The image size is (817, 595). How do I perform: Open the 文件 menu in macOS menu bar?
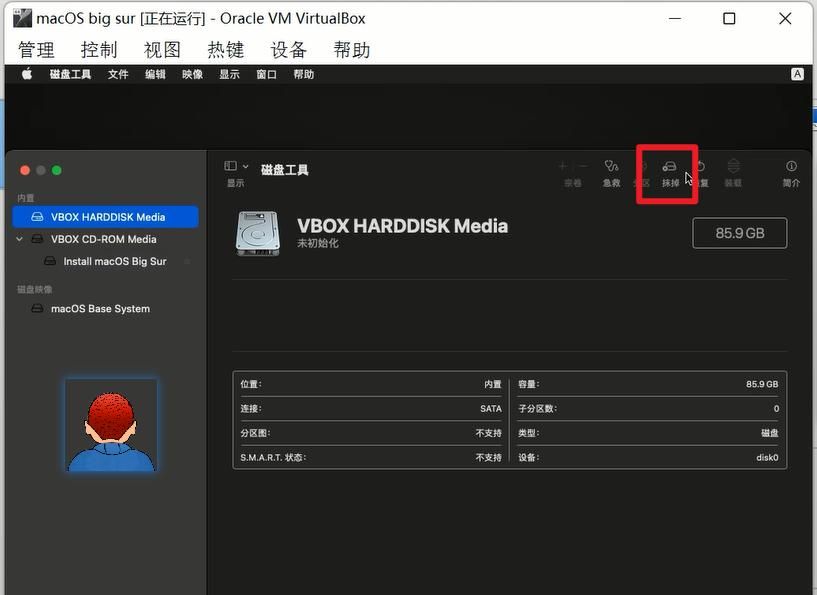pyautogui.click(x=118, y=74)
